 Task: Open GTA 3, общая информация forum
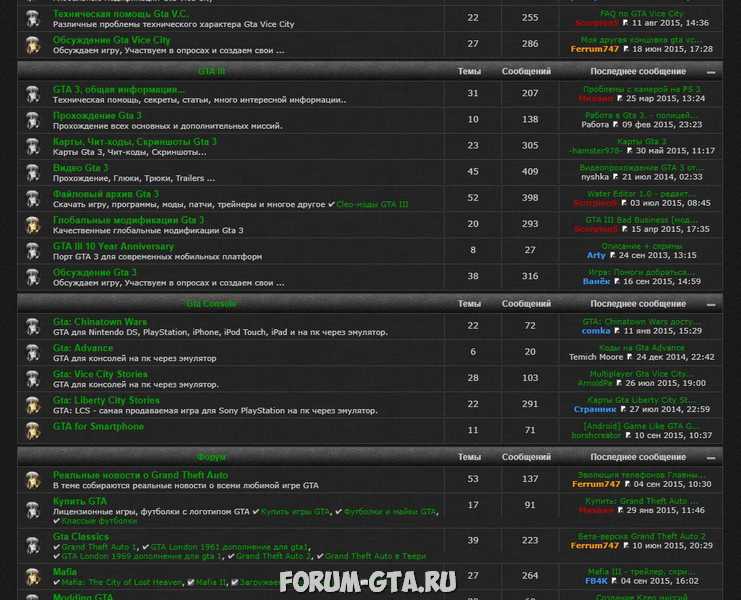[x=119, y=89]
